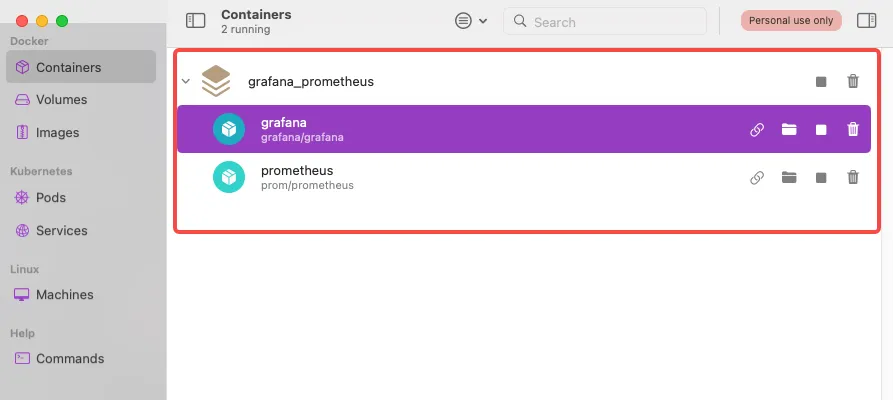The width and height of the screenshot is (893, 400).
Task: Stop the grafana container
Action: (821, 130)
